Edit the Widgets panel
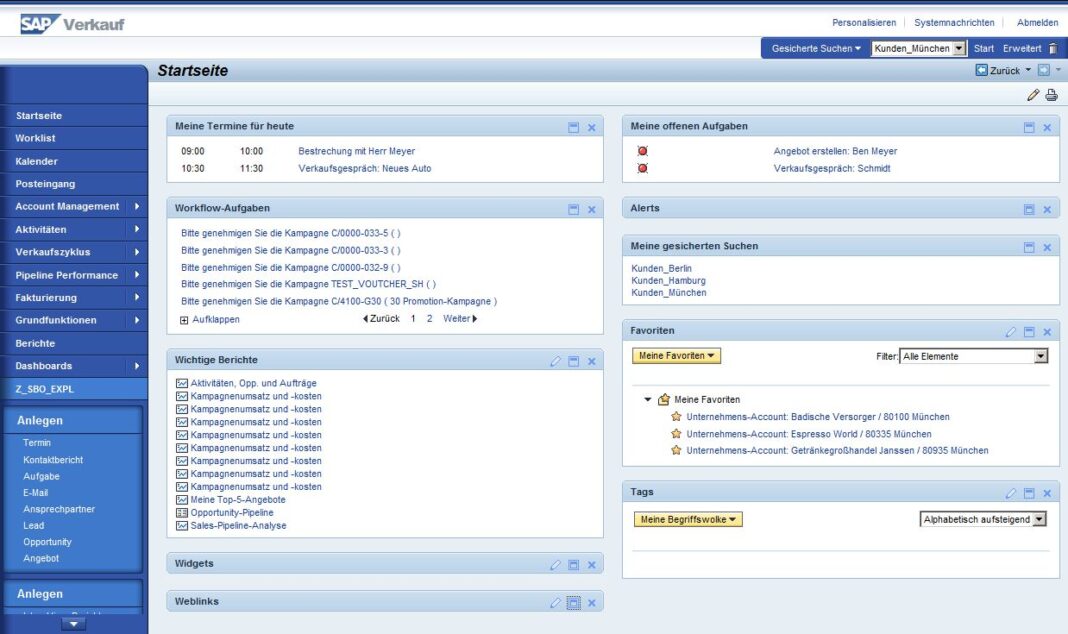The height and width of the screenshot is (634, 1068). pos(555,565)
